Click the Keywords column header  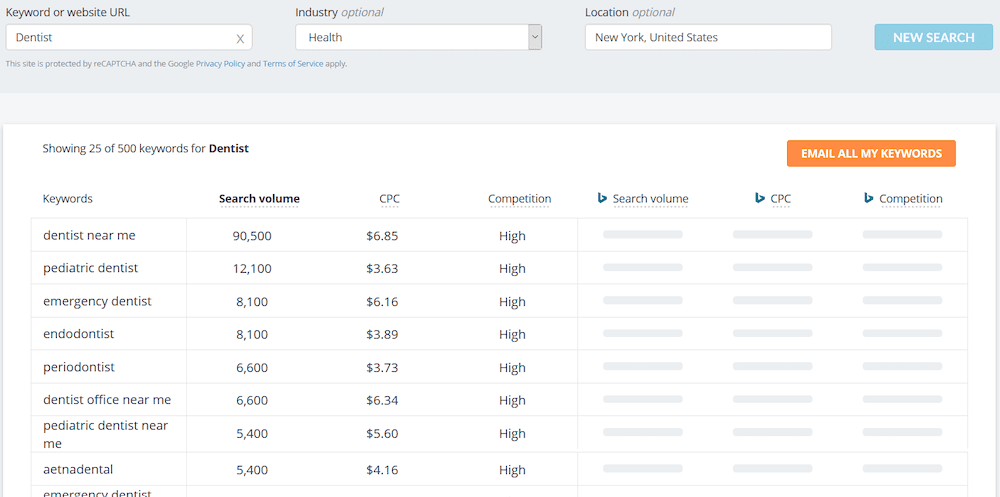point(68,199)
